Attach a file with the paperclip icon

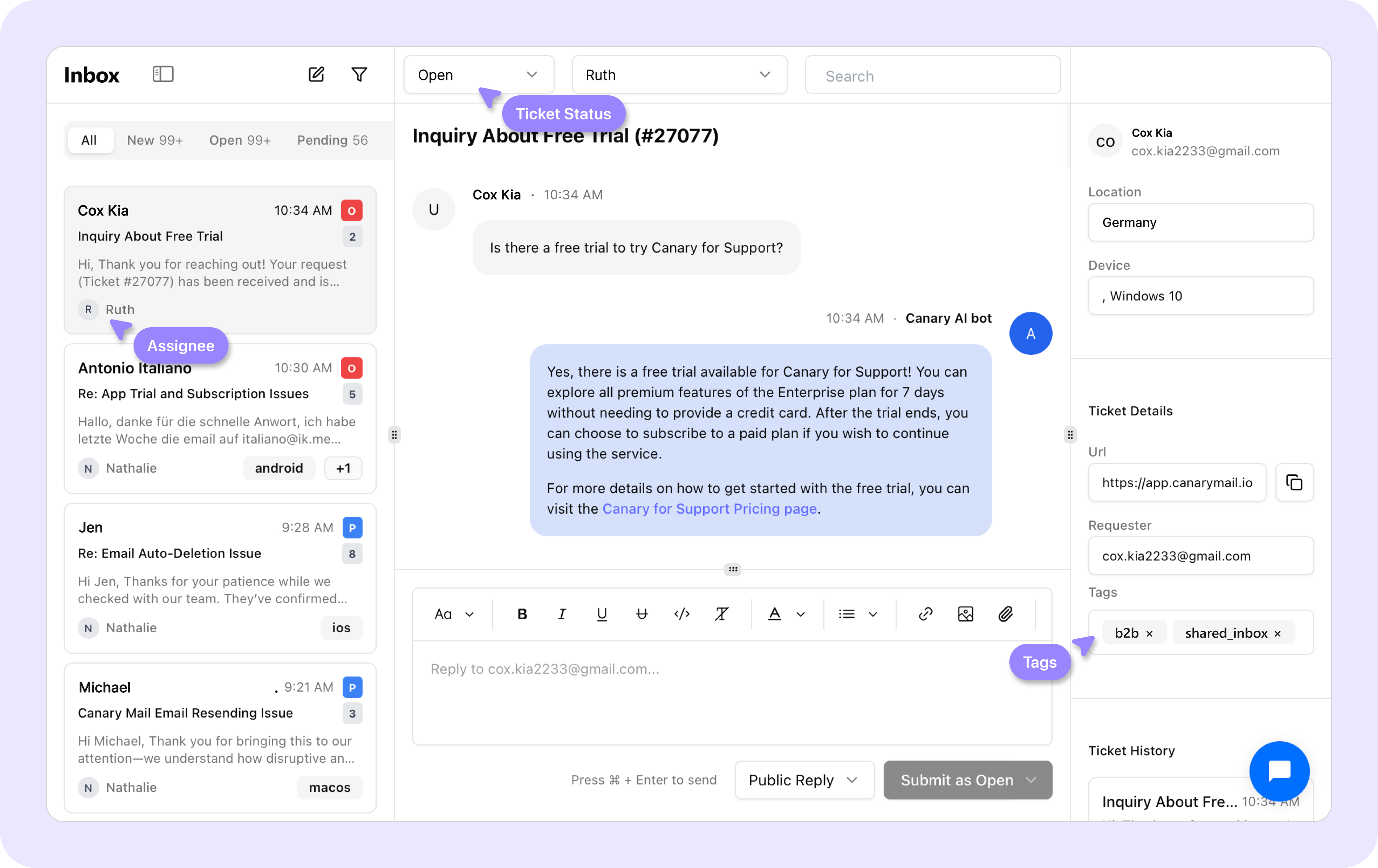1006,614
